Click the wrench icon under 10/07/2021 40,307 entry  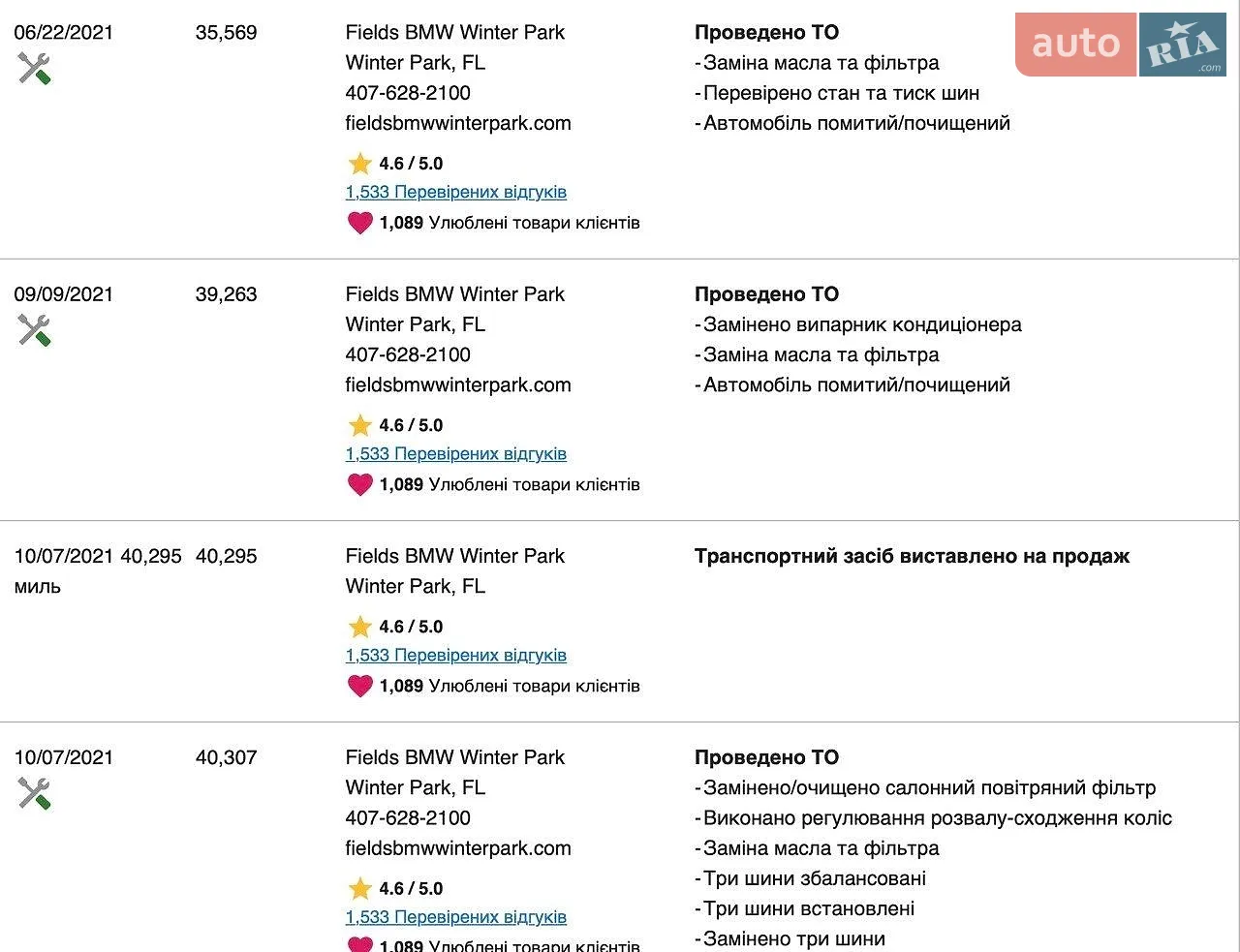point(34,793)
